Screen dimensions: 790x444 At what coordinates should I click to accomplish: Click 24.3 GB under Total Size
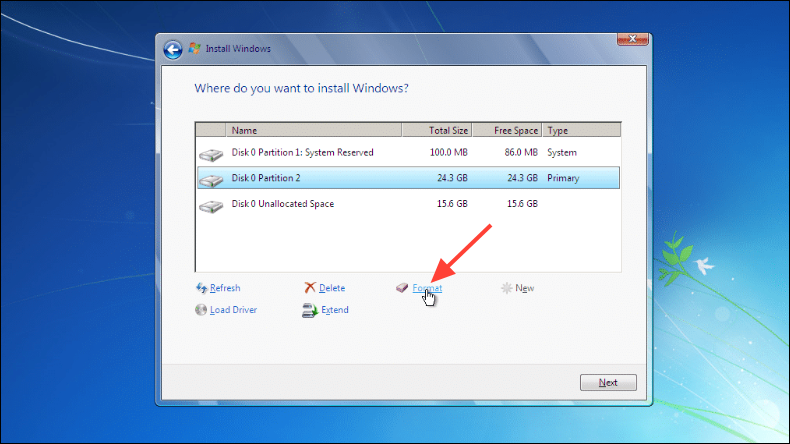pos(452,178)
